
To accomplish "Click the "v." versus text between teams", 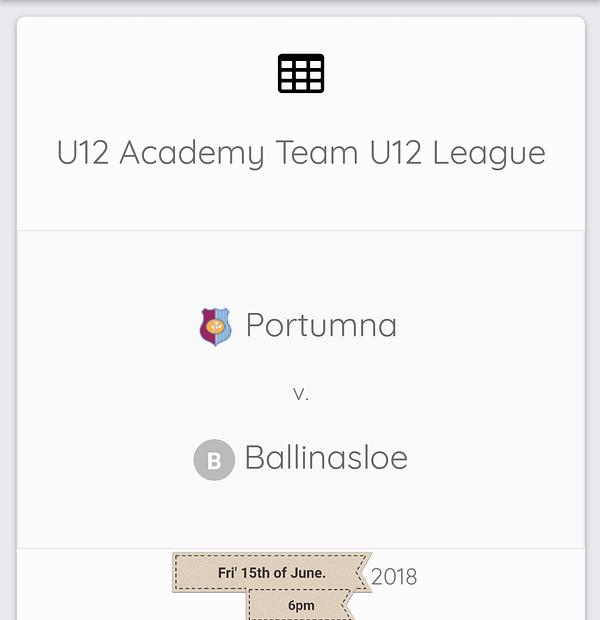I will pos(301,393).
